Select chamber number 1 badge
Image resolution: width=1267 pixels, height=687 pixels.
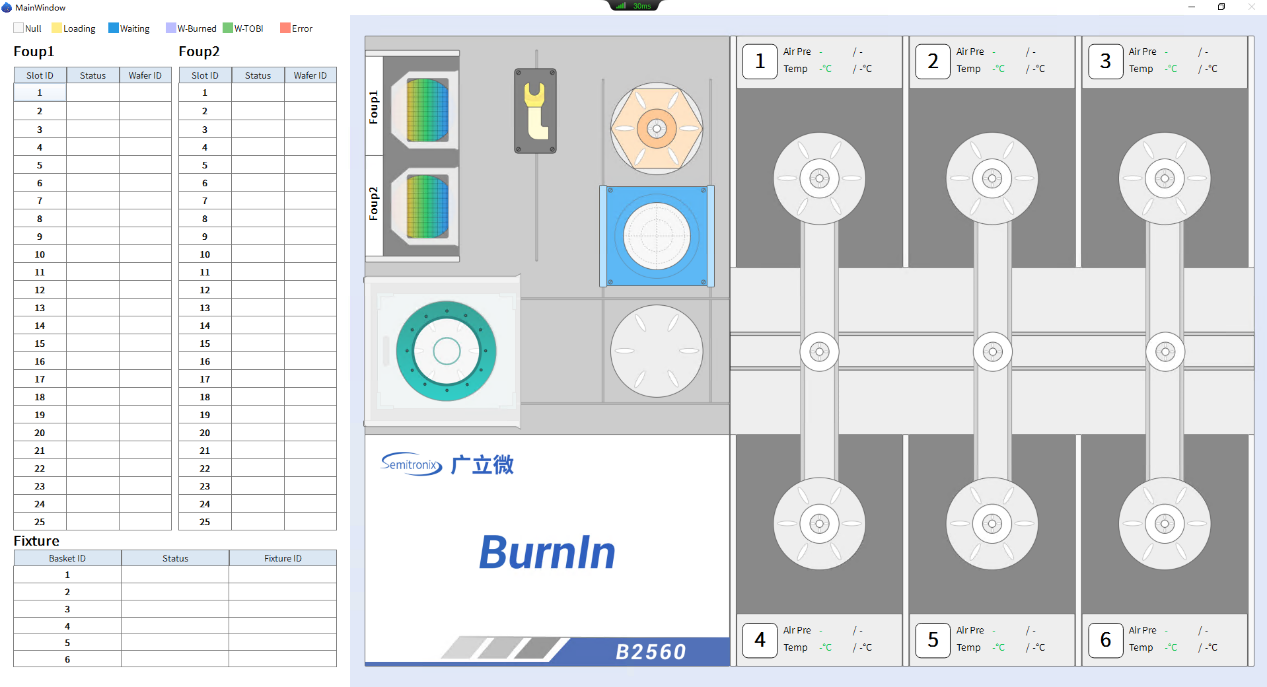(x=760, y=61)
